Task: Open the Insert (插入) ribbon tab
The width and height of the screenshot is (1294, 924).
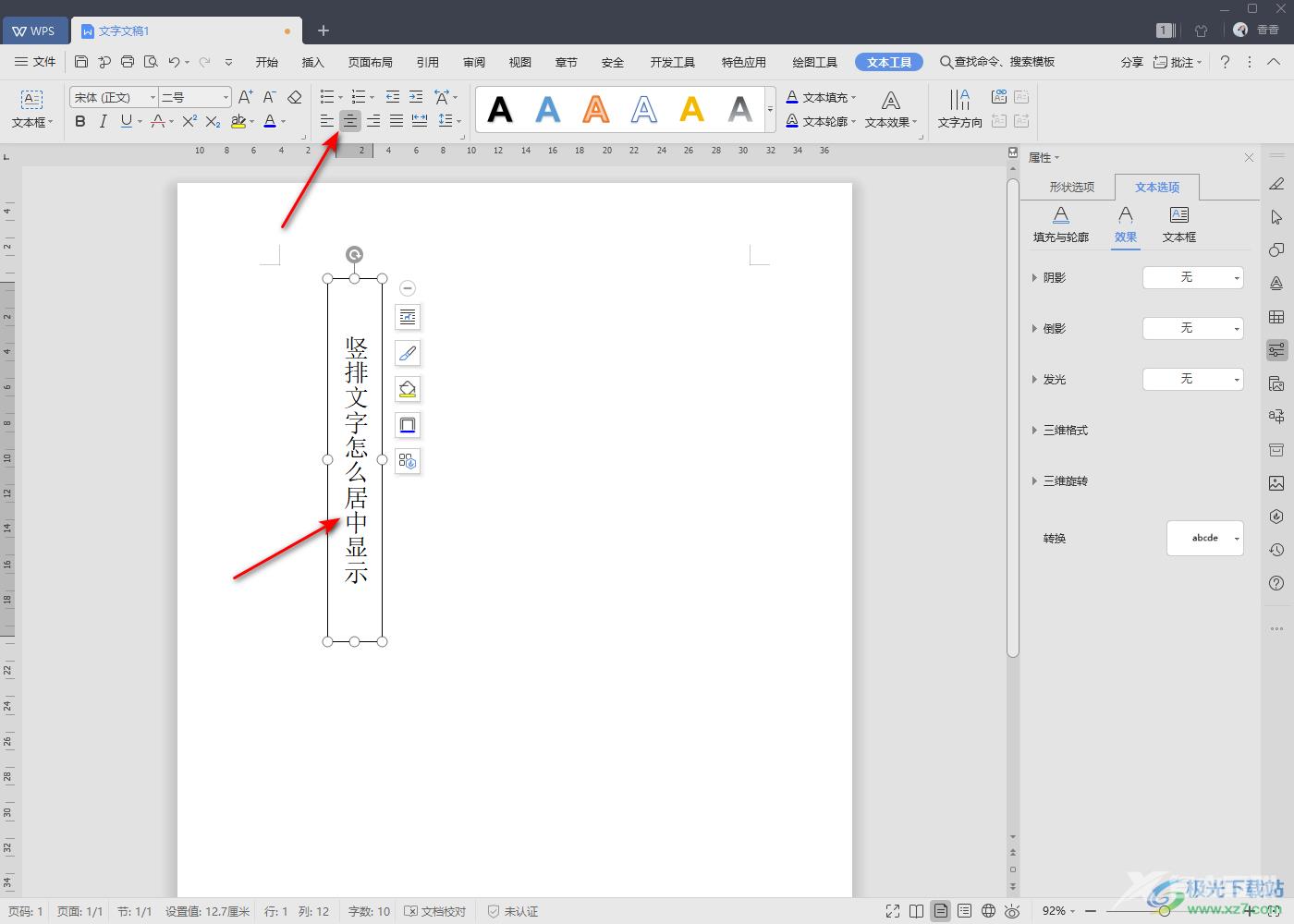Action: (313, 62)
